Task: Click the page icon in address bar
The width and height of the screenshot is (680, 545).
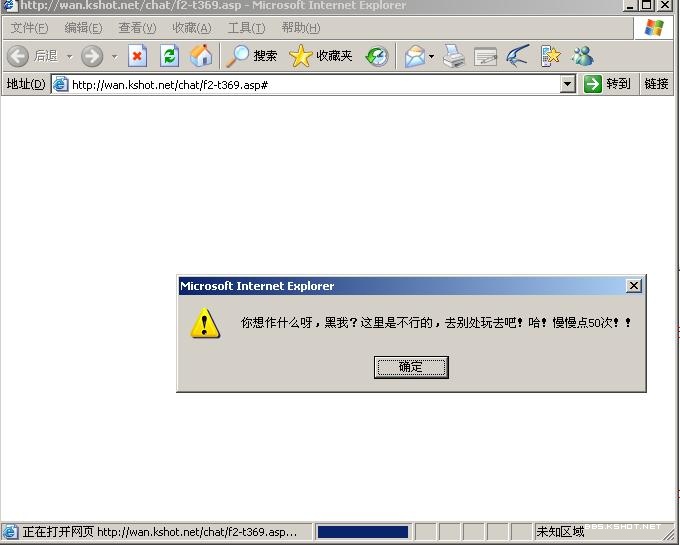Action: click(60, 84)
